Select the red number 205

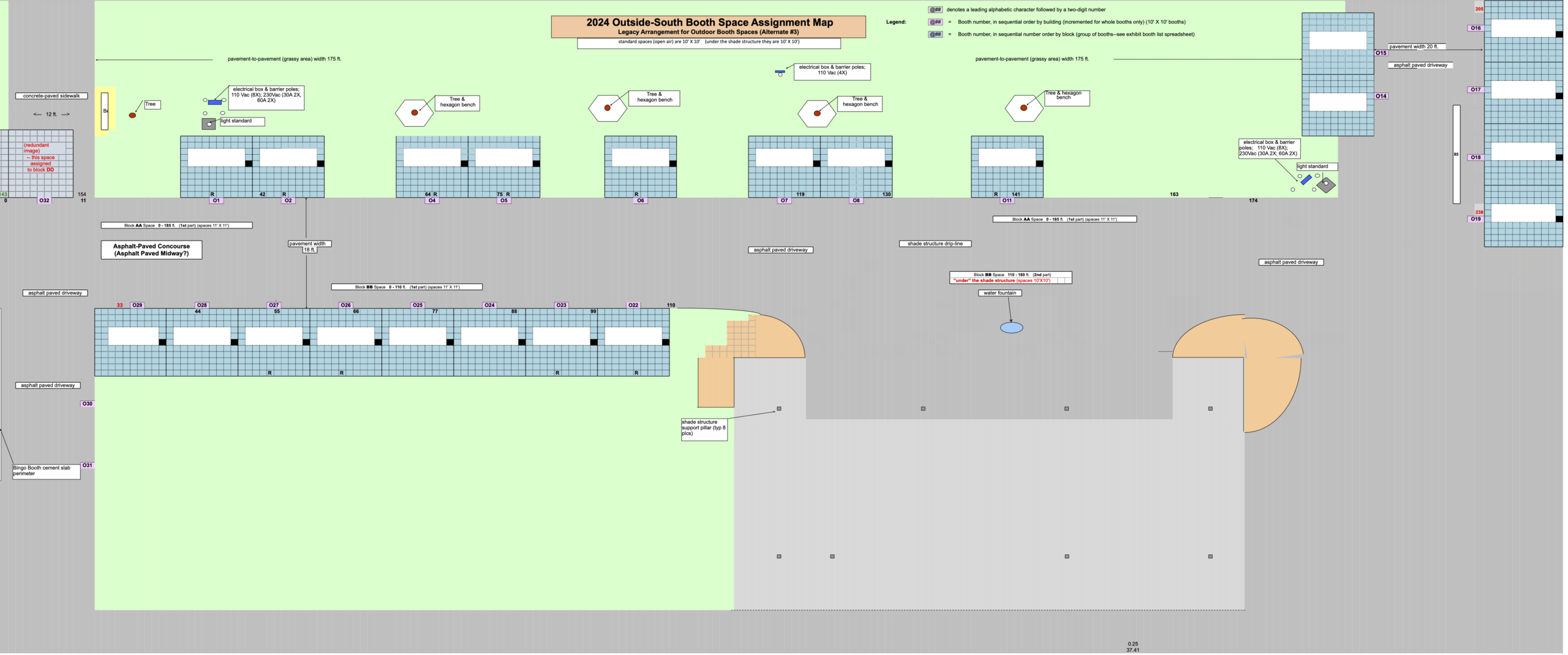tap(1479, 9)
